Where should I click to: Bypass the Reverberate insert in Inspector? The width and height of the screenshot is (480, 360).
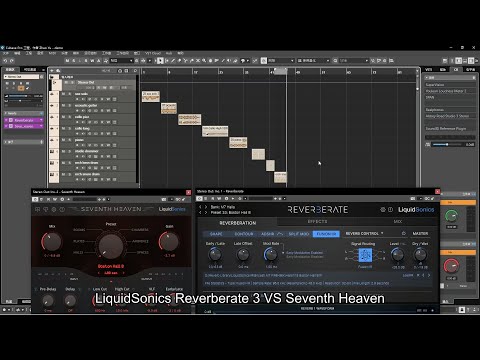click(x=6, y=120)
